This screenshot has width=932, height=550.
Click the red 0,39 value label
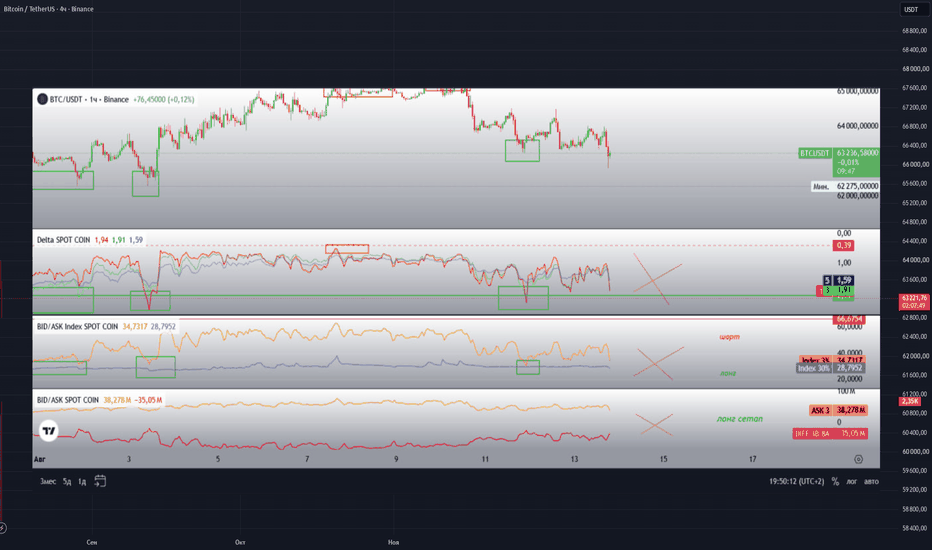tap(844, 245)
